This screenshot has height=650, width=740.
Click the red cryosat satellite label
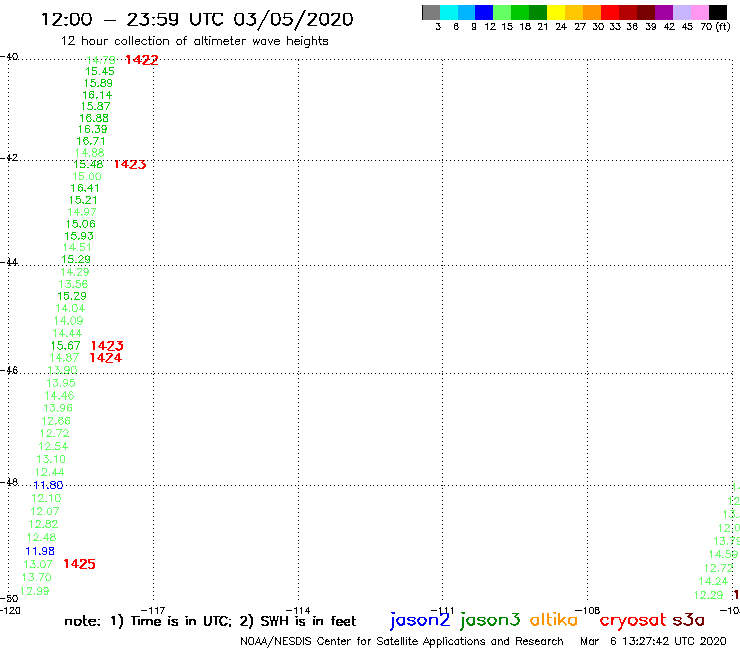[632, 620]
